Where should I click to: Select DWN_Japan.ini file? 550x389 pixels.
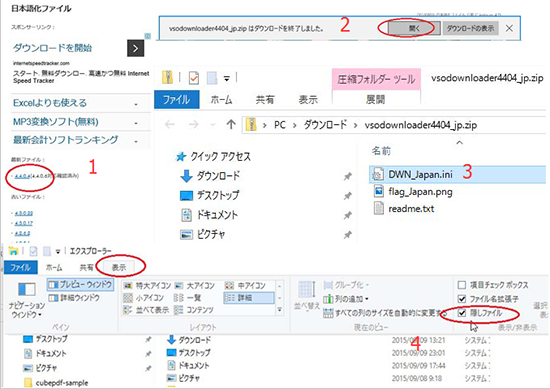coord(458,174)
